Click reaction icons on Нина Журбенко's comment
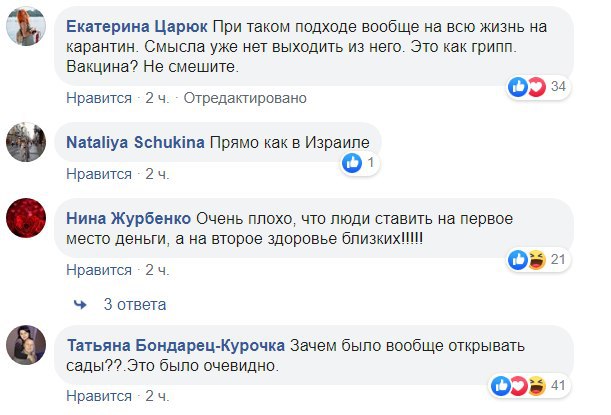This screenshot has height=415, width=611. click(526, 260)
